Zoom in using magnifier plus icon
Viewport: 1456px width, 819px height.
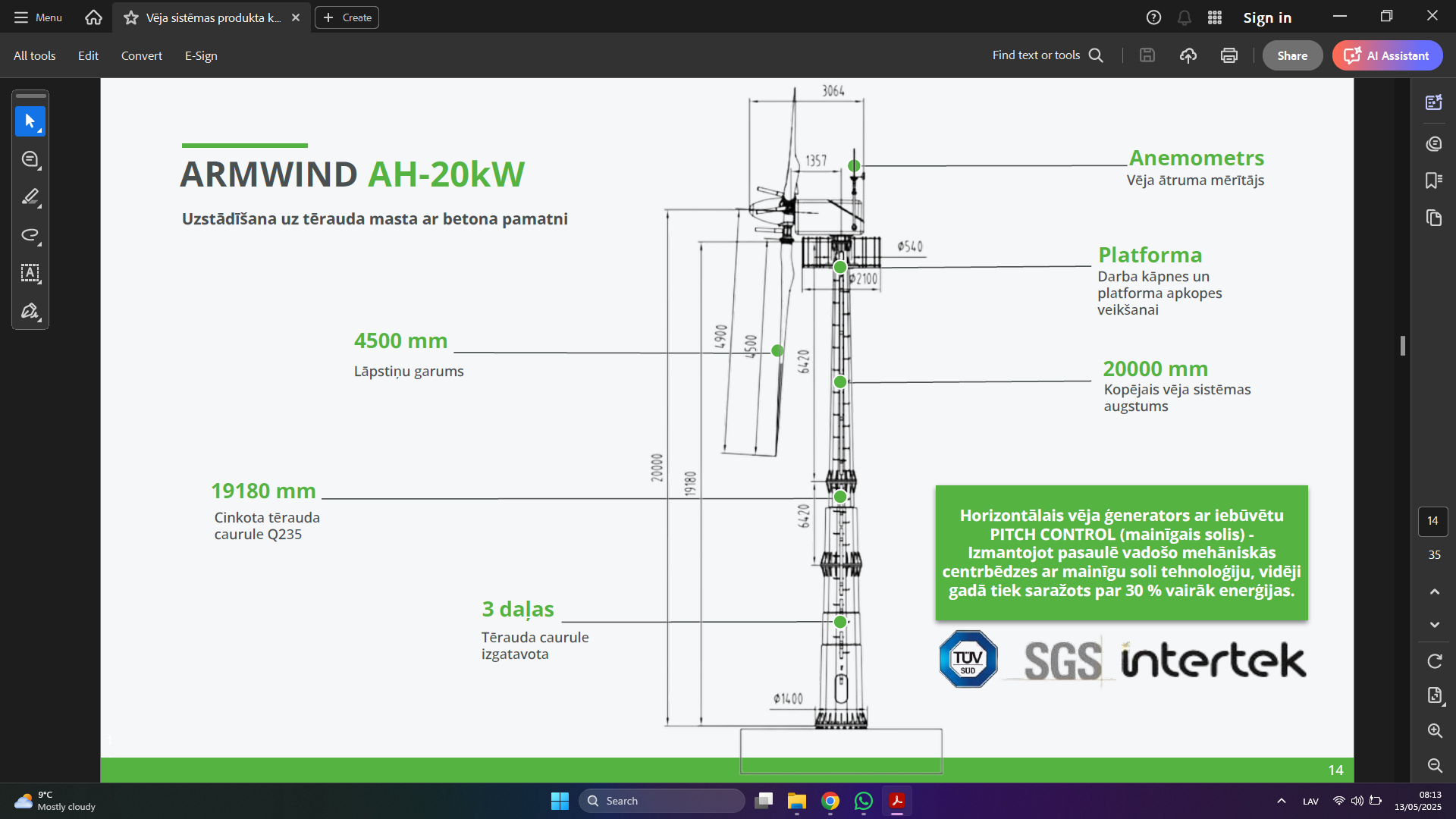[1434, 730]
